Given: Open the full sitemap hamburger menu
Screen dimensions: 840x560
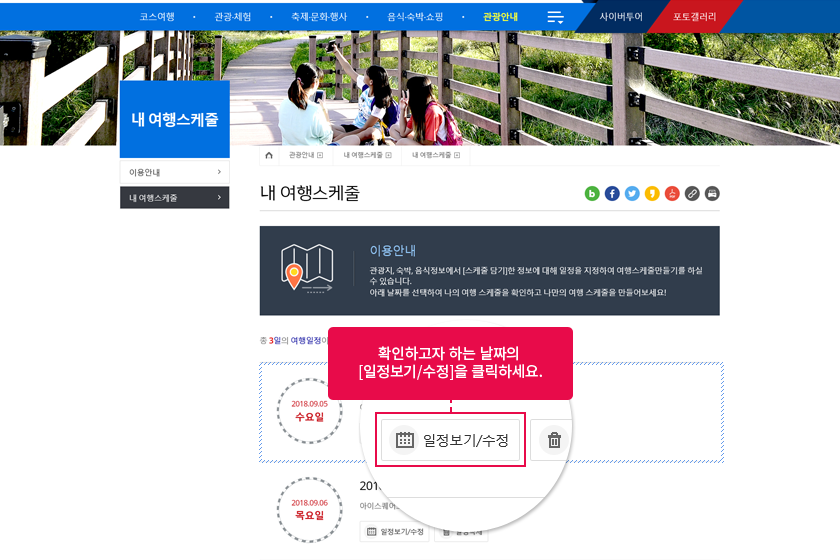Looking at the screenshot, I should pyautogui.click(x=556, y=17).
